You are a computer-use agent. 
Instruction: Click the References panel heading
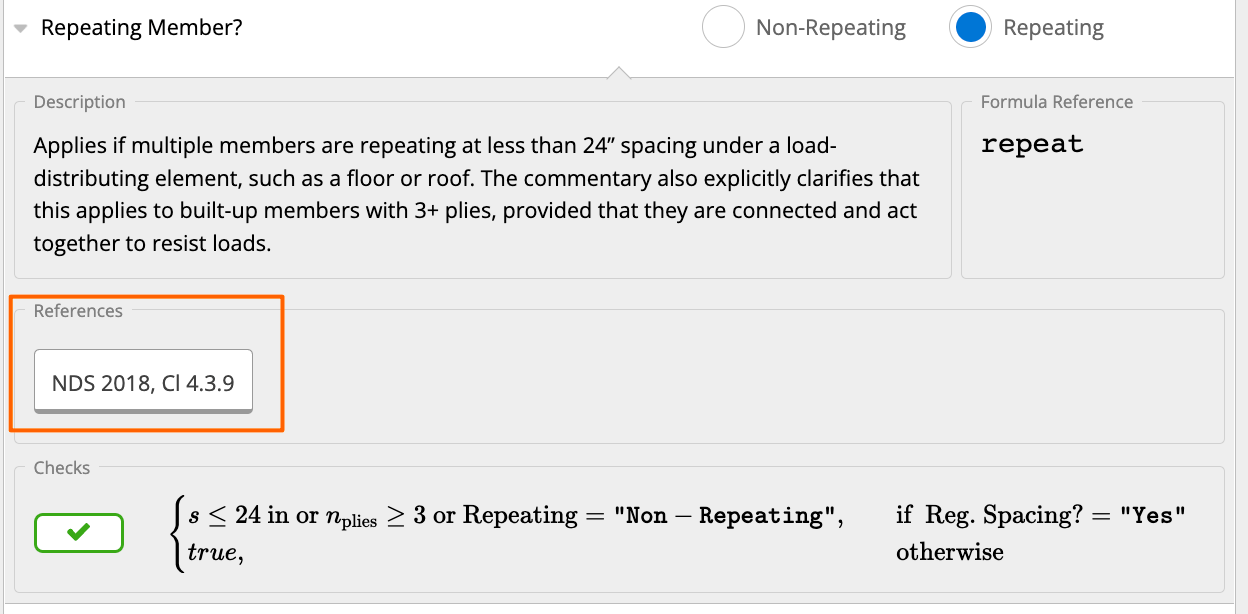[78, 311]
